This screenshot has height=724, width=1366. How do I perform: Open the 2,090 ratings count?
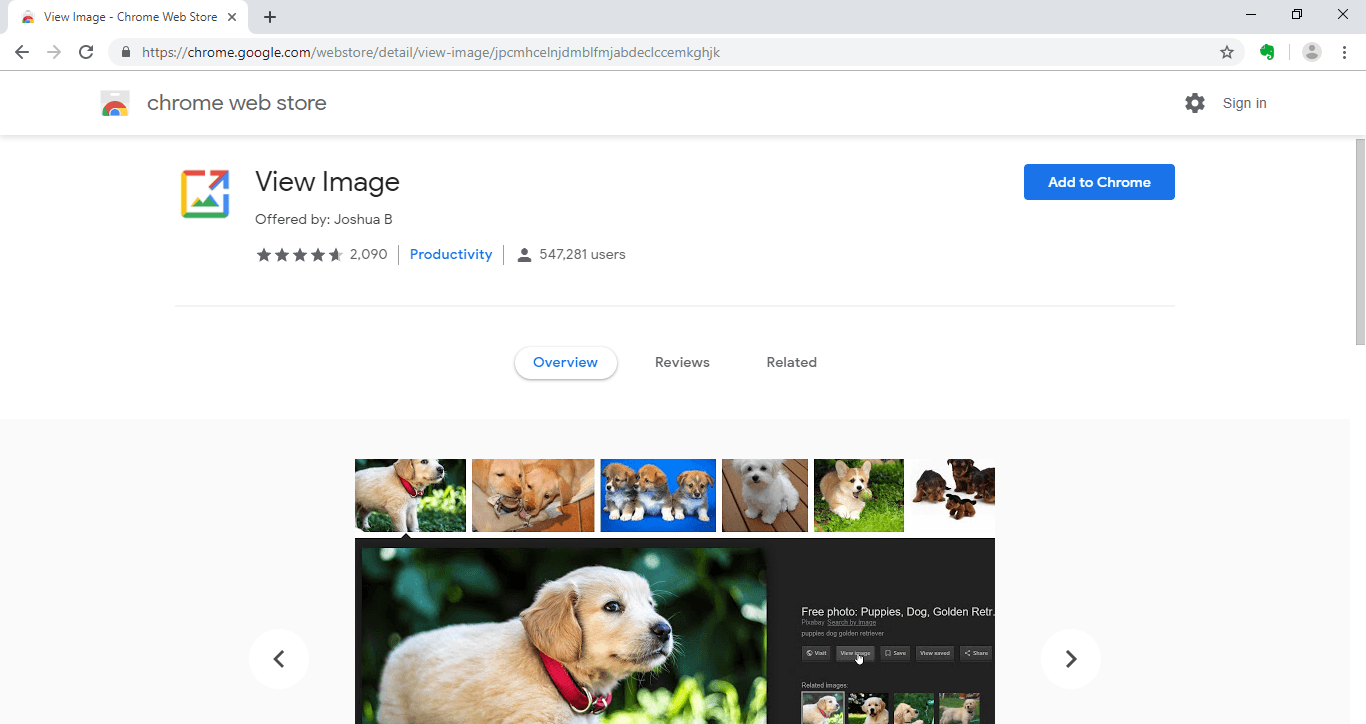pos(368,255)
